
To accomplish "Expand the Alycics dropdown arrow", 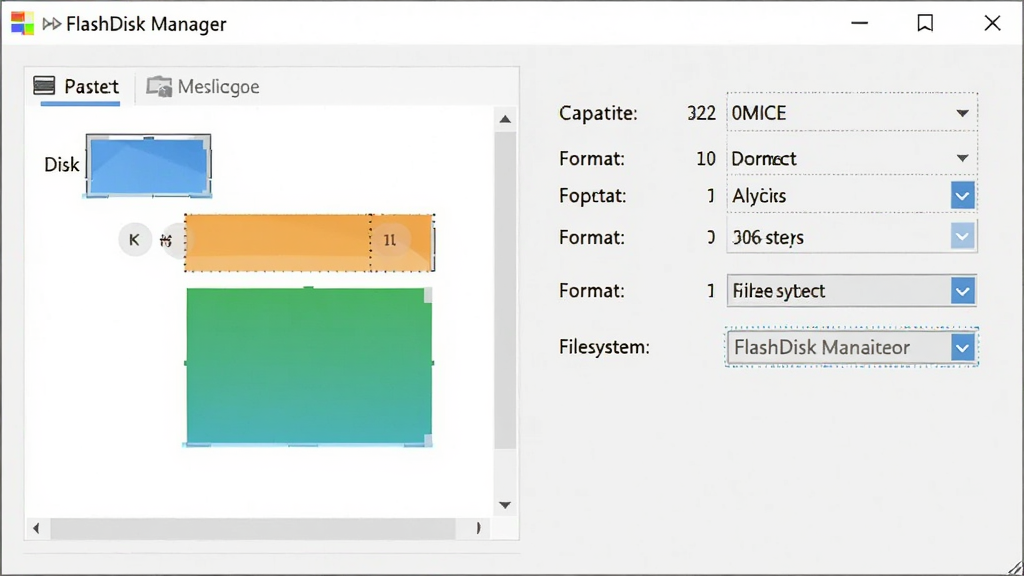I will [963, 195].
